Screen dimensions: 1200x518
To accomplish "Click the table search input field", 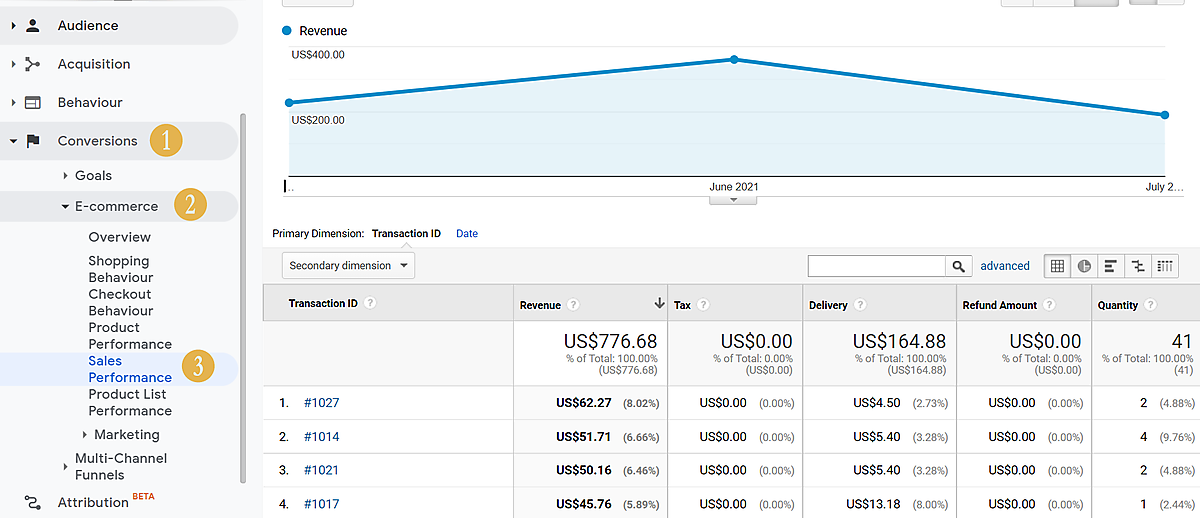I will point(876,266).
